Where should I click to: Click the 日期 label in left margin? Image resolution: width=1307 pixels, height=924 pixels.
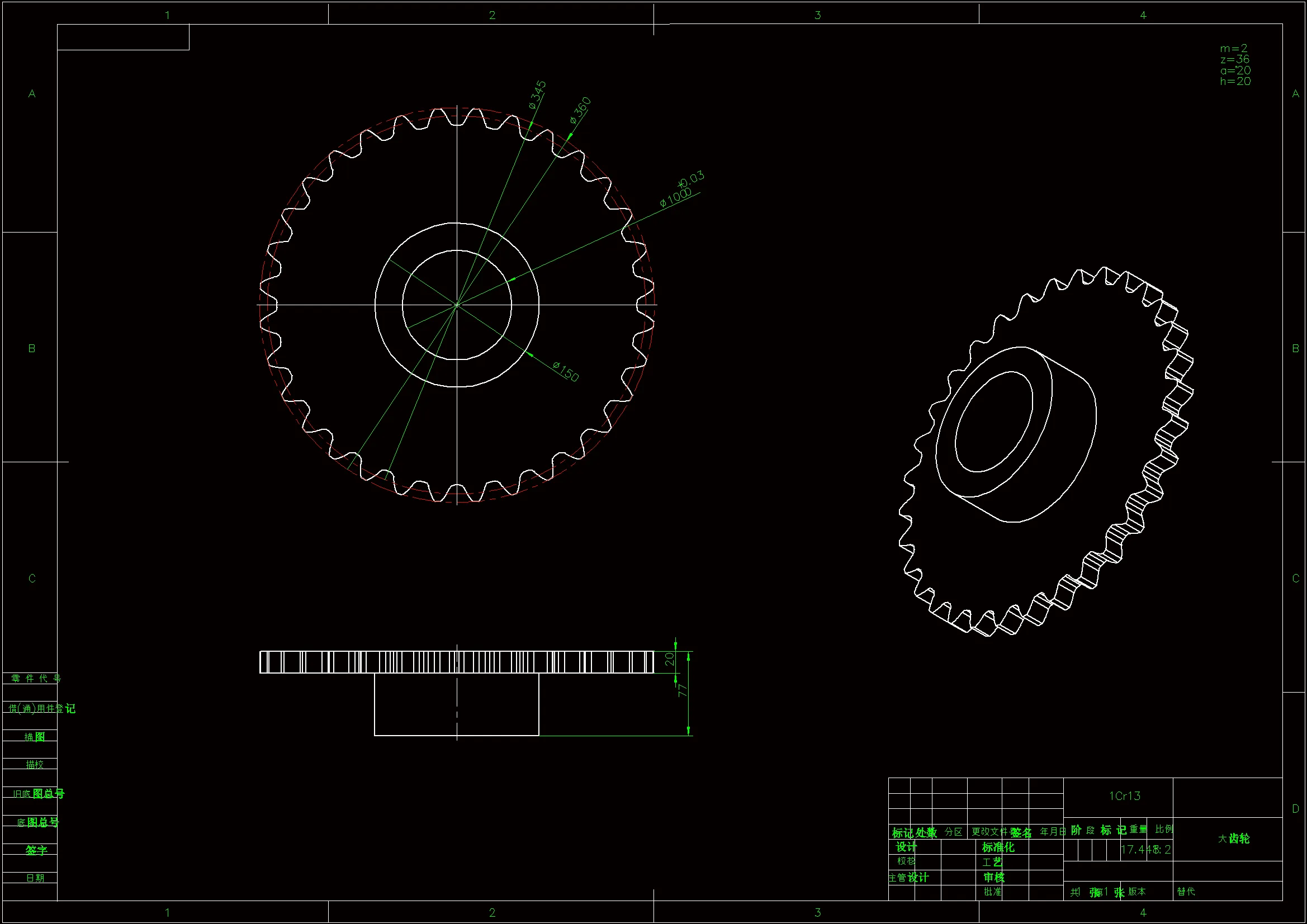tap(35, 878)
